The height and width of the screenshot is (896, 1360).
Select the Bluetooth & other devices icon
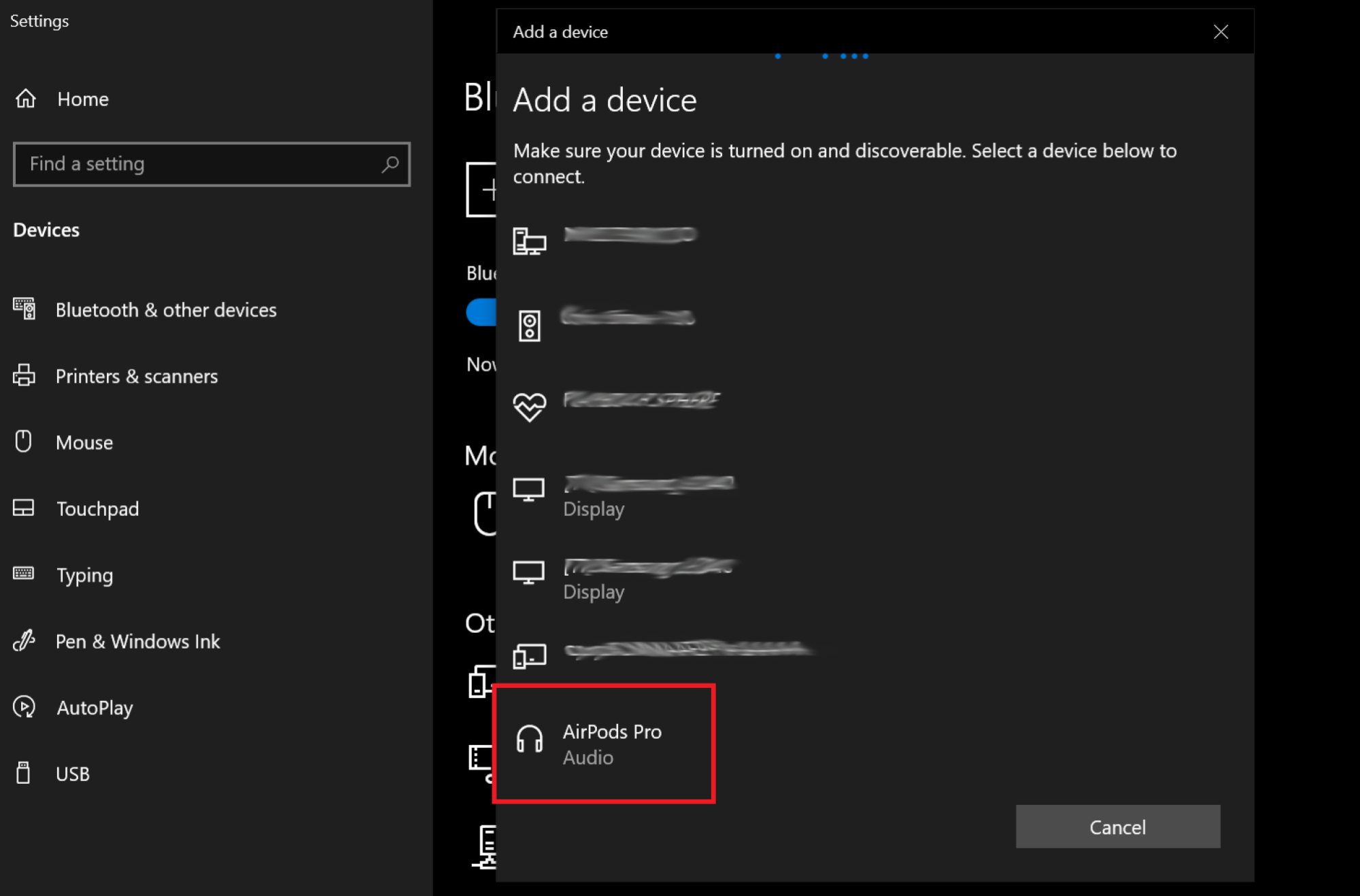point(25,309)
